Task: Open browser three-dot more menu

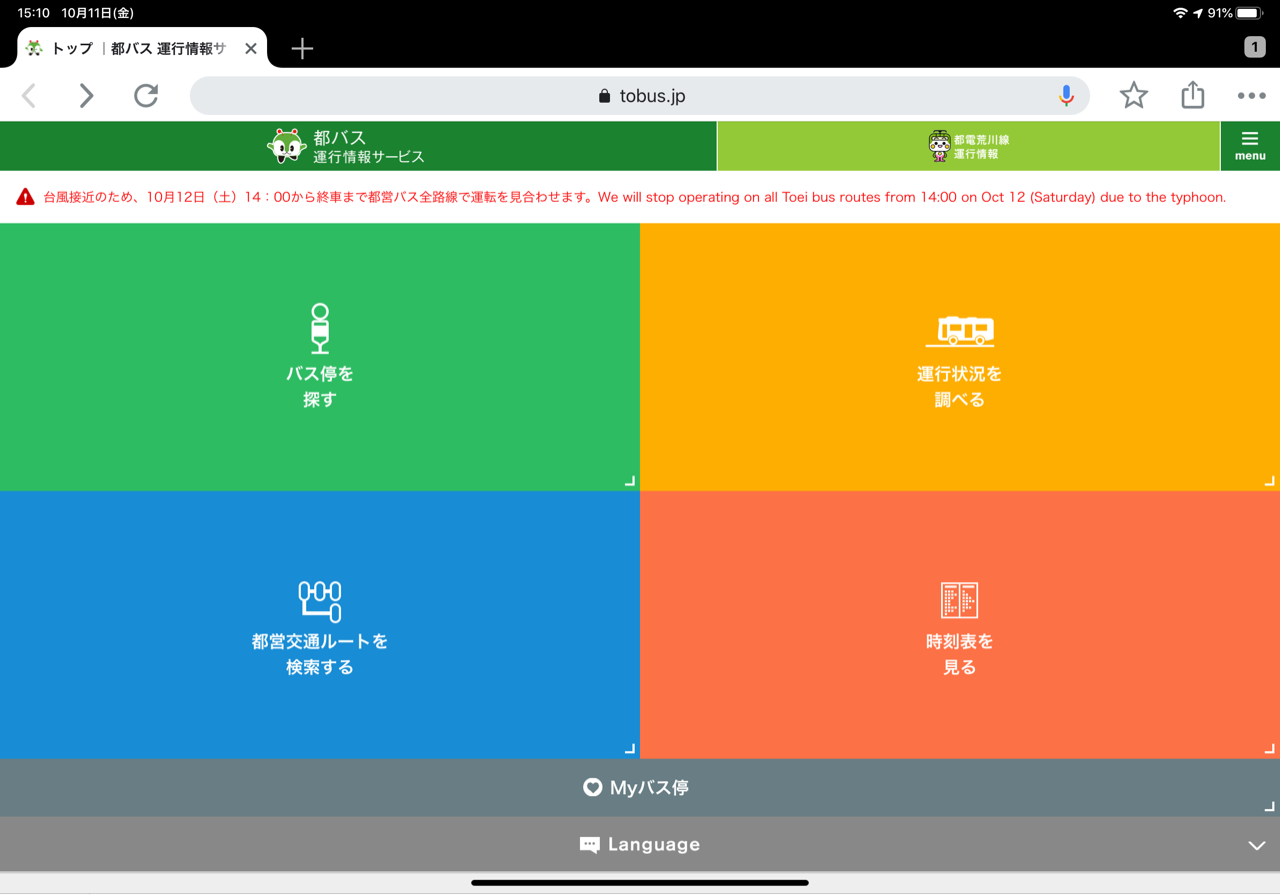Action: point(1251,96)
